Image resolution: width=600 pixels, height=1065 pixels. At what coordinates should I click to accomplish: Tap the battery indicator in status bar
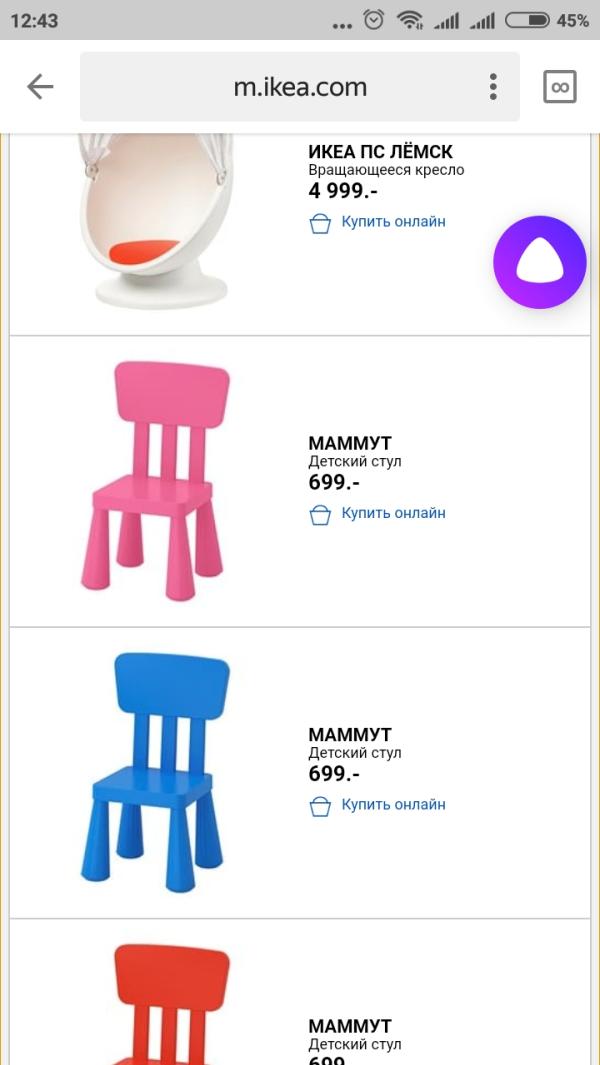(527, 20)
